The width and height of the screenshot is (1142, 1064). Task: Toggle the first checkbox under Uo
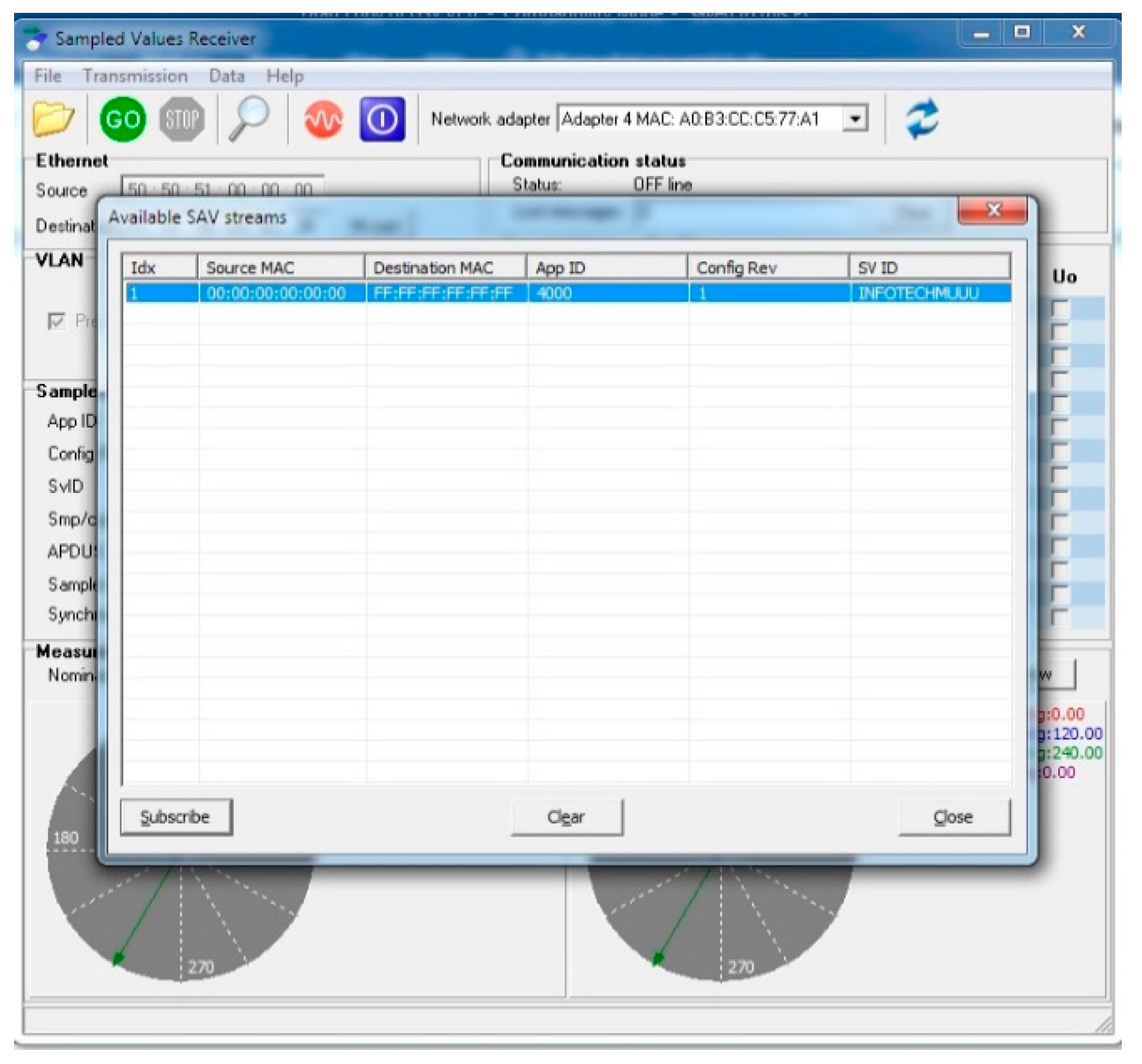tap(1060, 308)
